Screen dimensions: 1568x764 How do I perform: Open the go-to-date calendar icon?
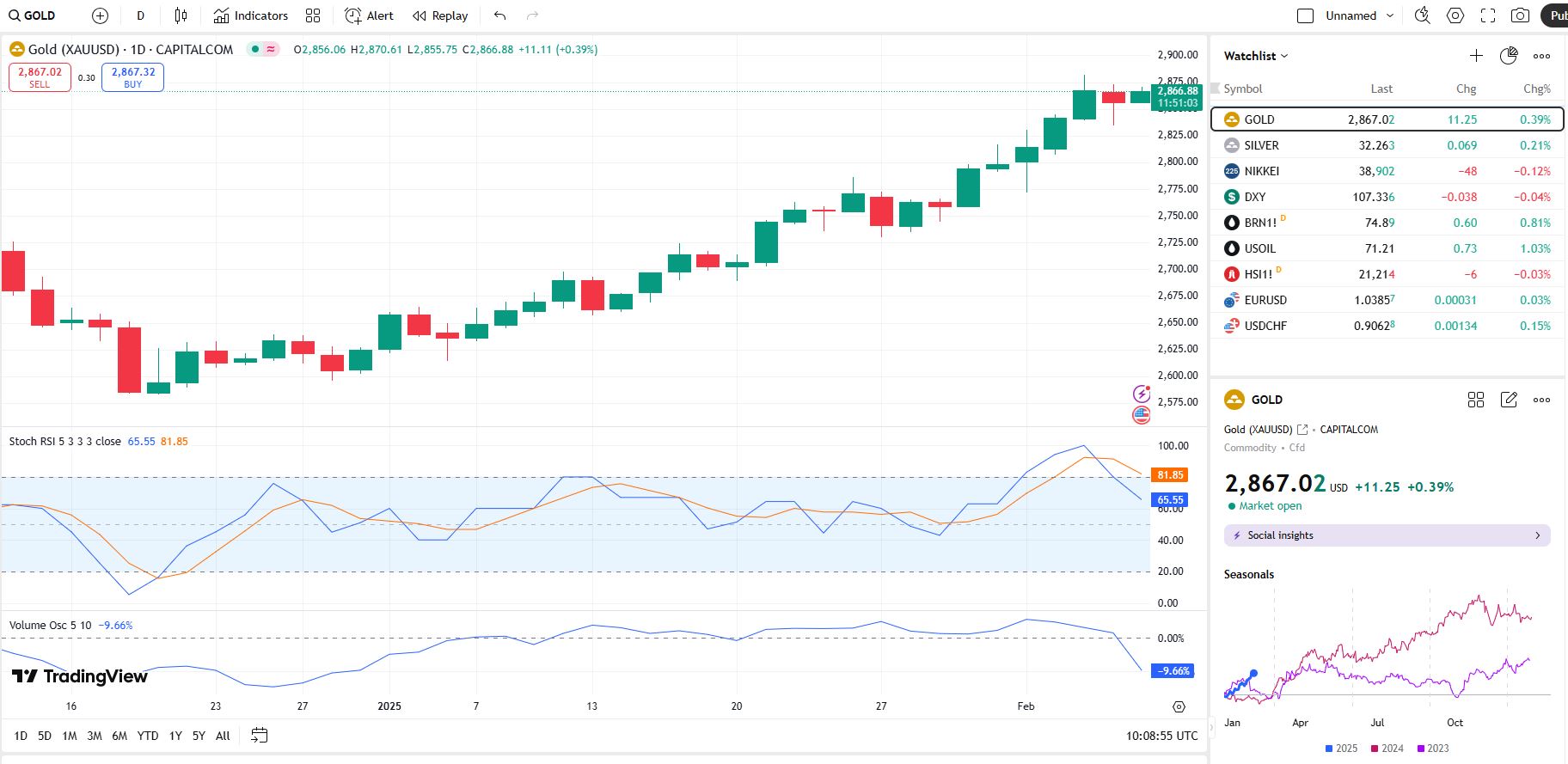tap(259, 735)
